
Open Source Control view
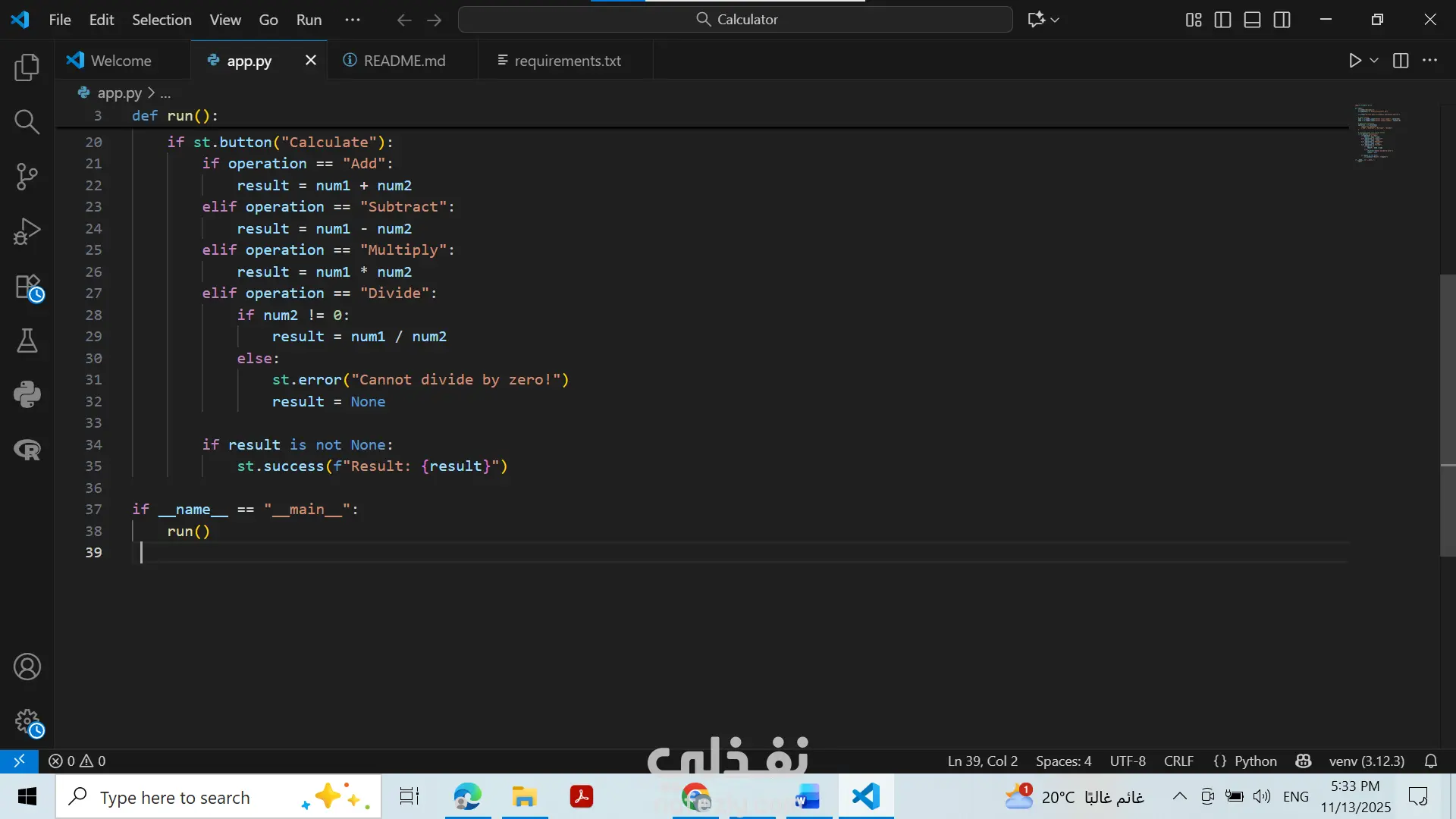tap(27, 176)
